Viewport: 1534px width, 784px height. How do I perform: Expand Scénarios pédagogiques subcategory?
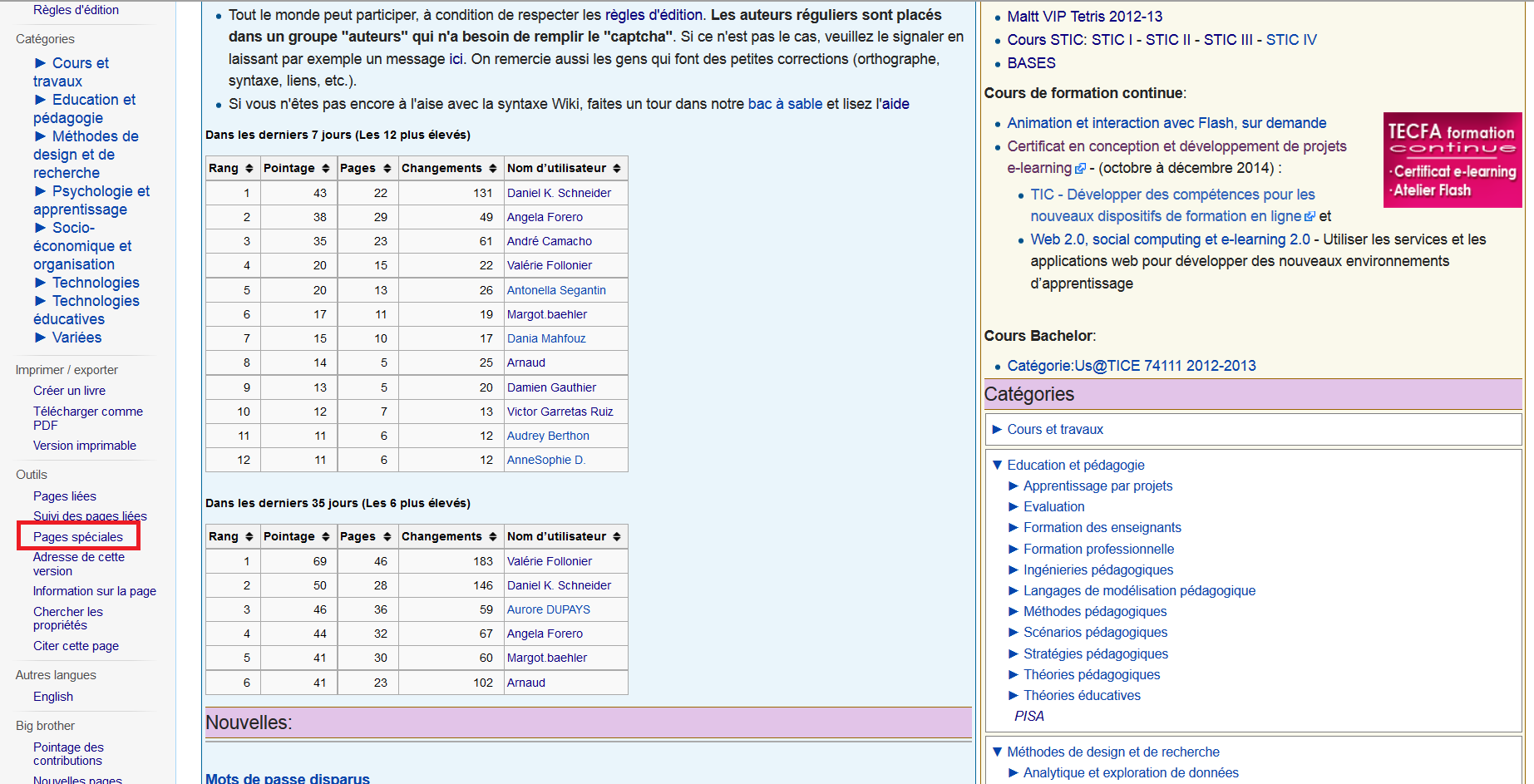1013,632
